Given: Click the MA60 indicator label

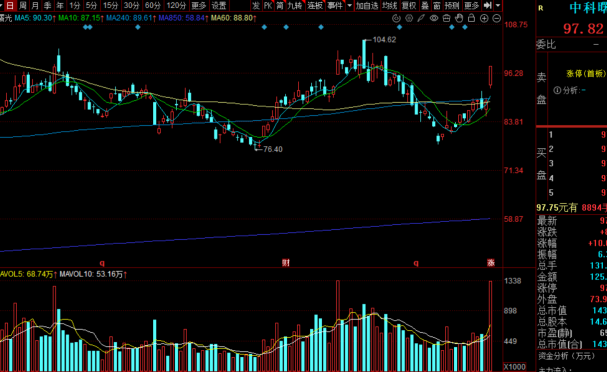Looking at the screenshot, I should click(x=233, y=18).
